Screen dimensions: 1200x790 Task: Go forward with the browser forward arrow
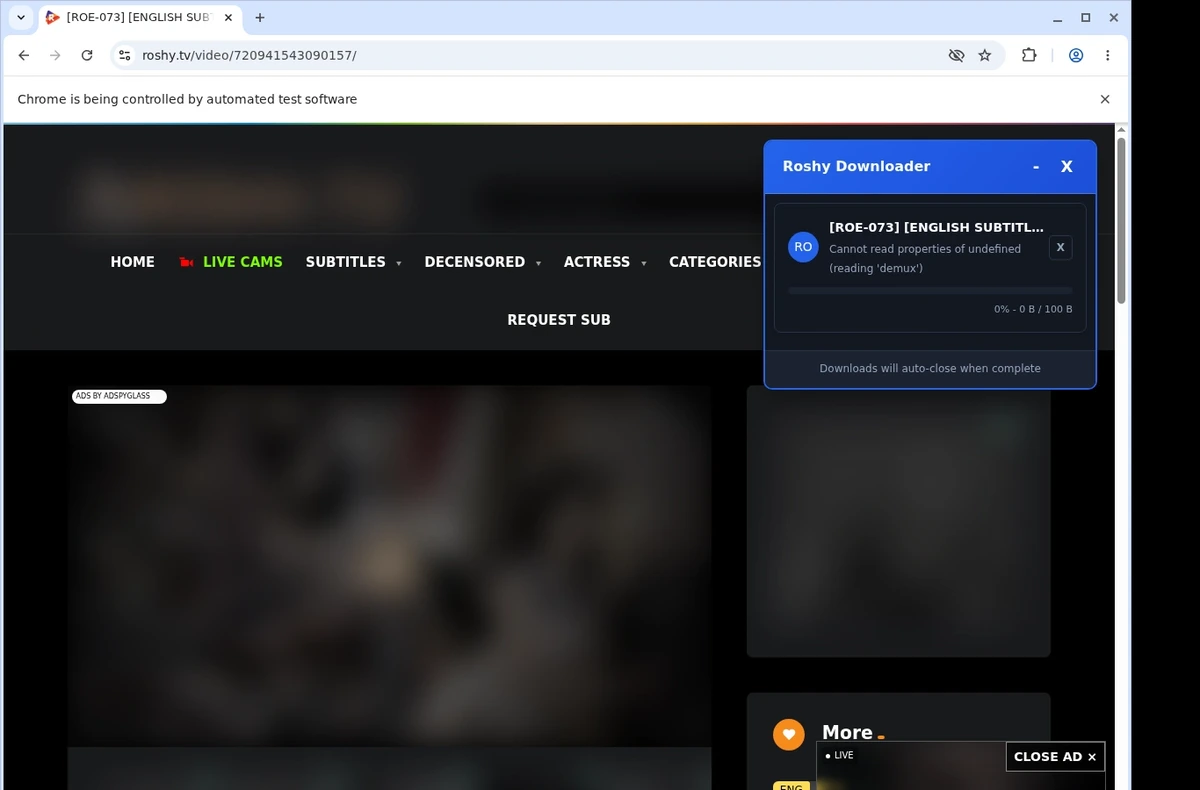point(55,55)
